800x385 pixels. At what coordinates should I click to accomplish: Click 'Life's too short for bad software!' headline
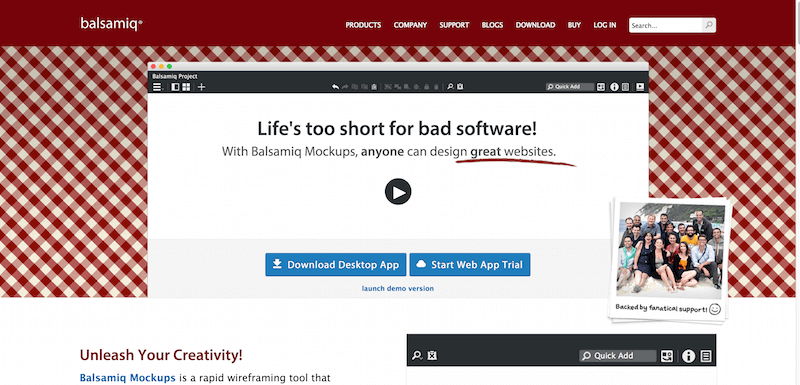tap(397, 129)
